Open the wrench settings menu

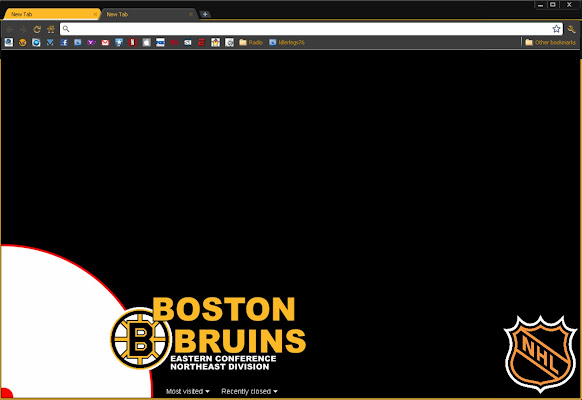tap(572, 29)
